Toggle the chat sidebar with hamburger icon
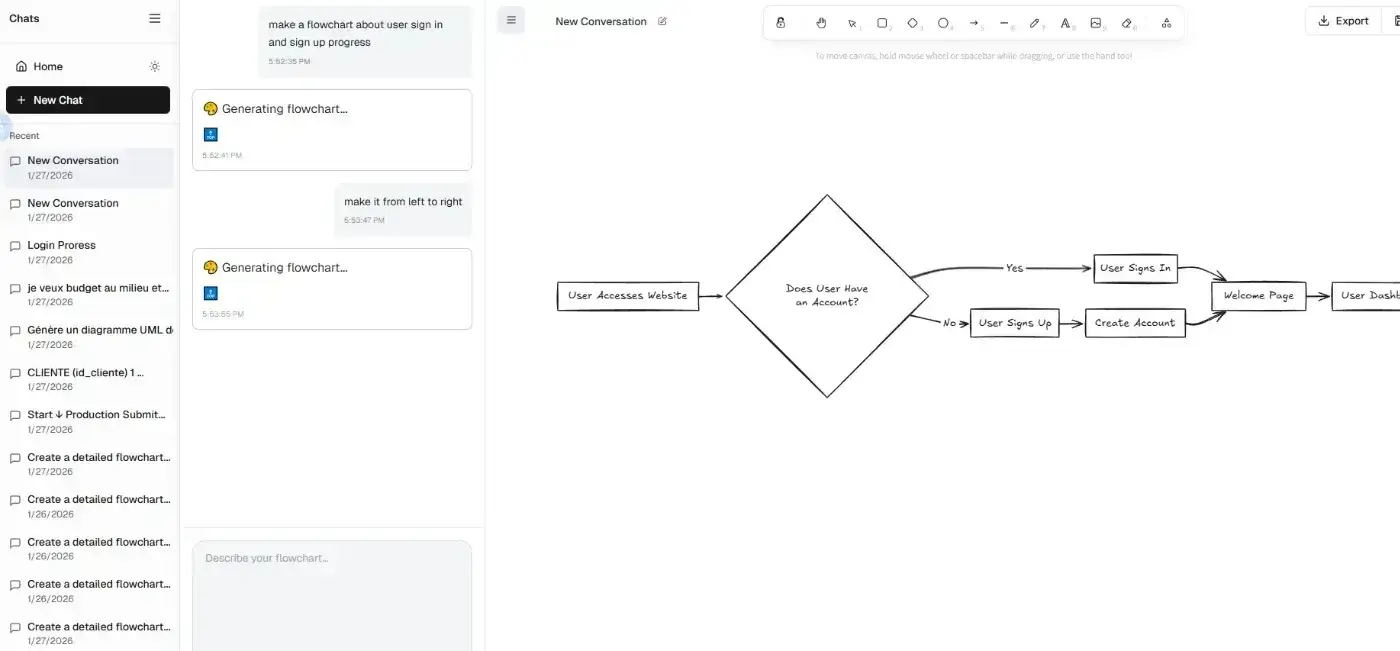The image size is (1400, 651). tap(154, 17)
